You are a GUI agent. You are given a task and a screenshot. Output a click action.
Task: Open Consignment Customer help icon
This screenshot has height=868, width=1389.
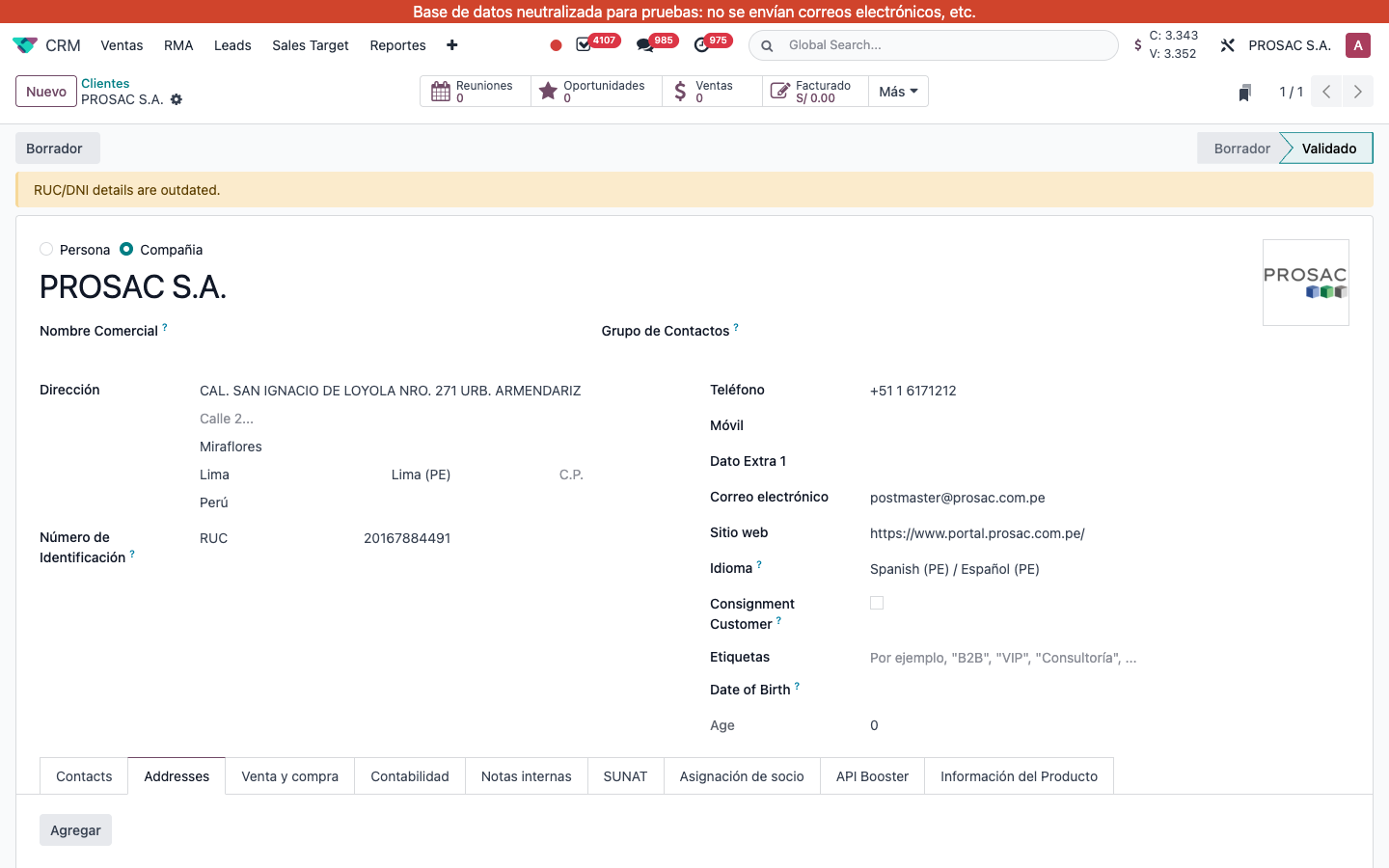(x=778, y=621)
